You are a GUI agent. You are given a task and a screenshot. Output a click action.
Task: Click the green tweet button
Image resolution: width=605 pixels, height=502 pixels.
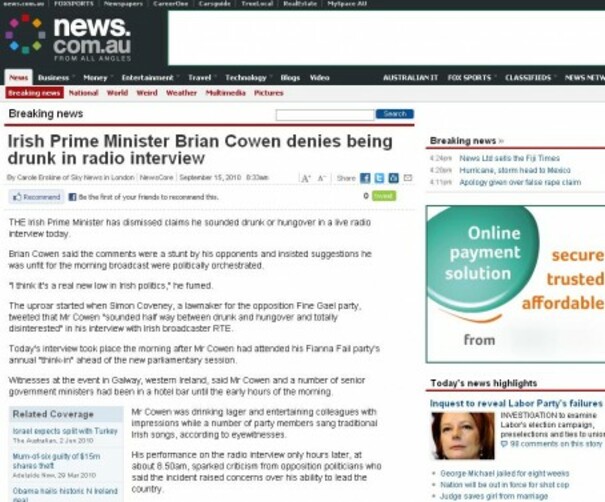(x=384, y=196)
